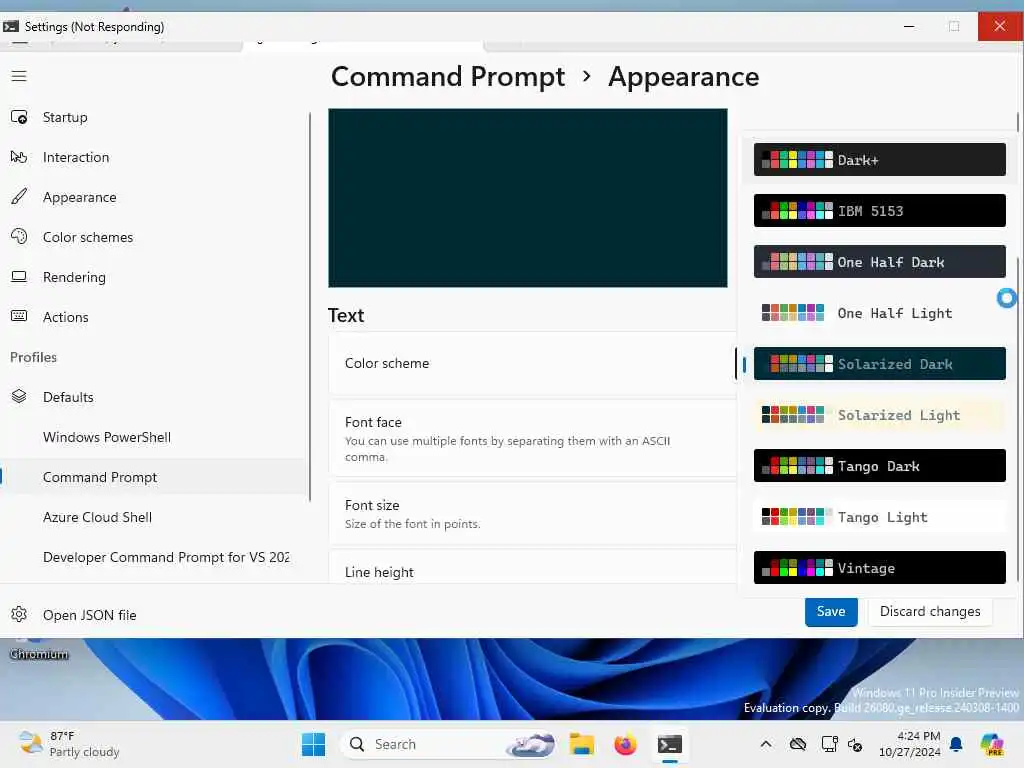This screenshot has height=768, width=1024.
Task: Show hidden system tray icons
Action: point(765,744)
